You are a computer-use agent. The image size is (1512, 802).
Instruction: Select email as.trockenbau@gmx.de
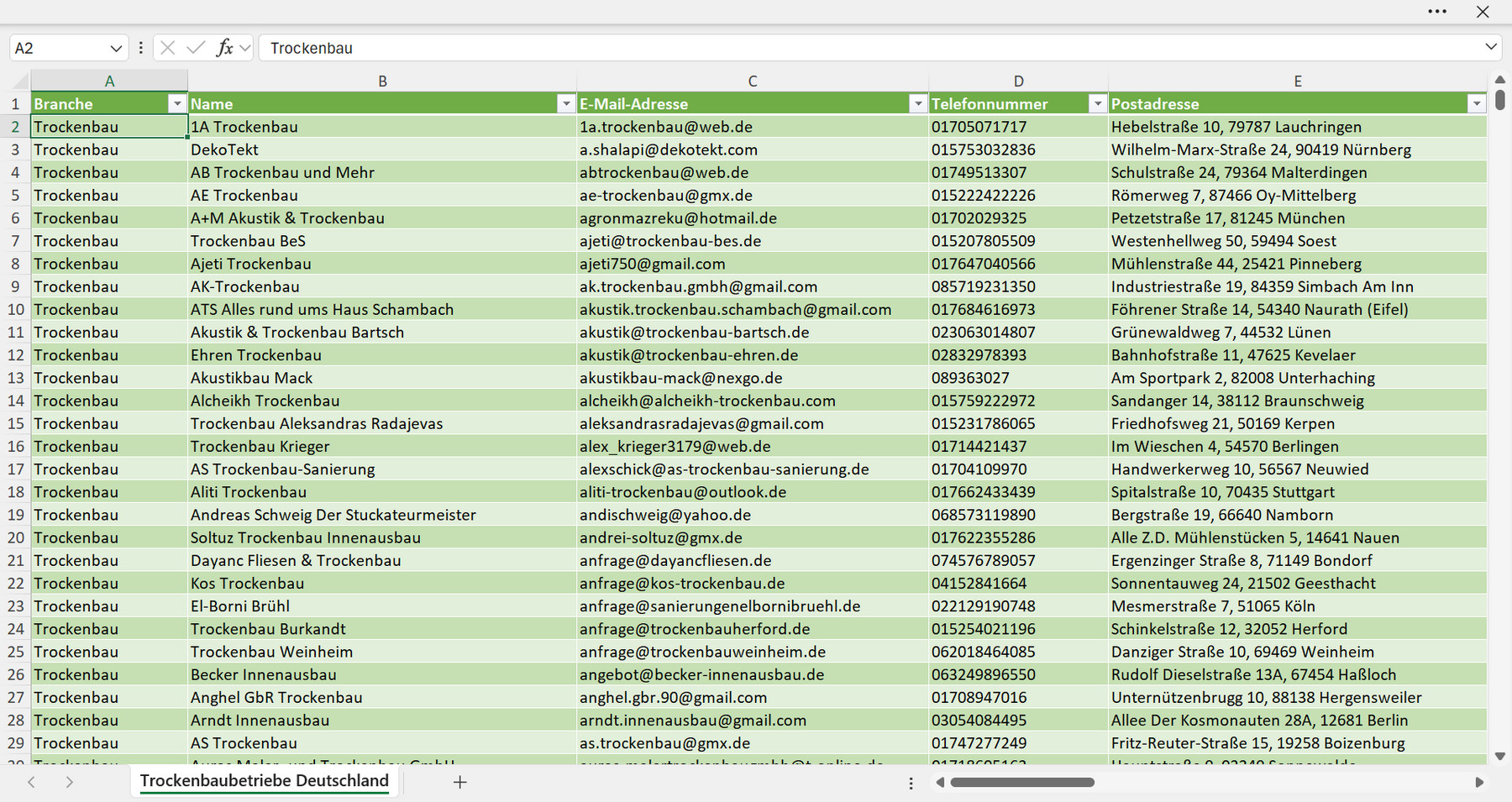(x=753, y=742)
